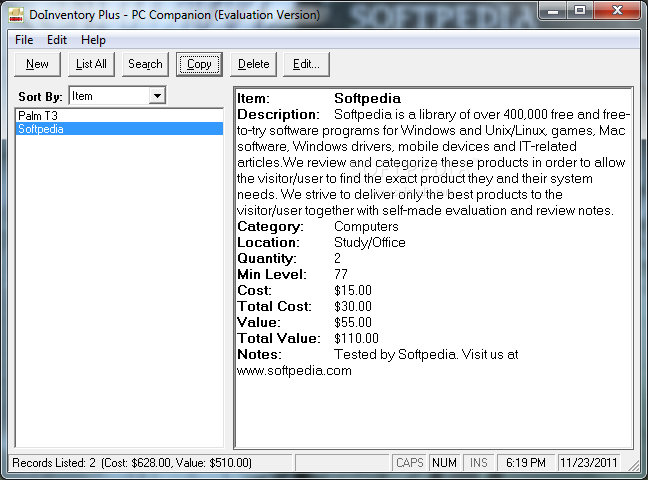Click the NUM indicator in status bar
Screen dimensions: 648x480
(x=444, y=463)
